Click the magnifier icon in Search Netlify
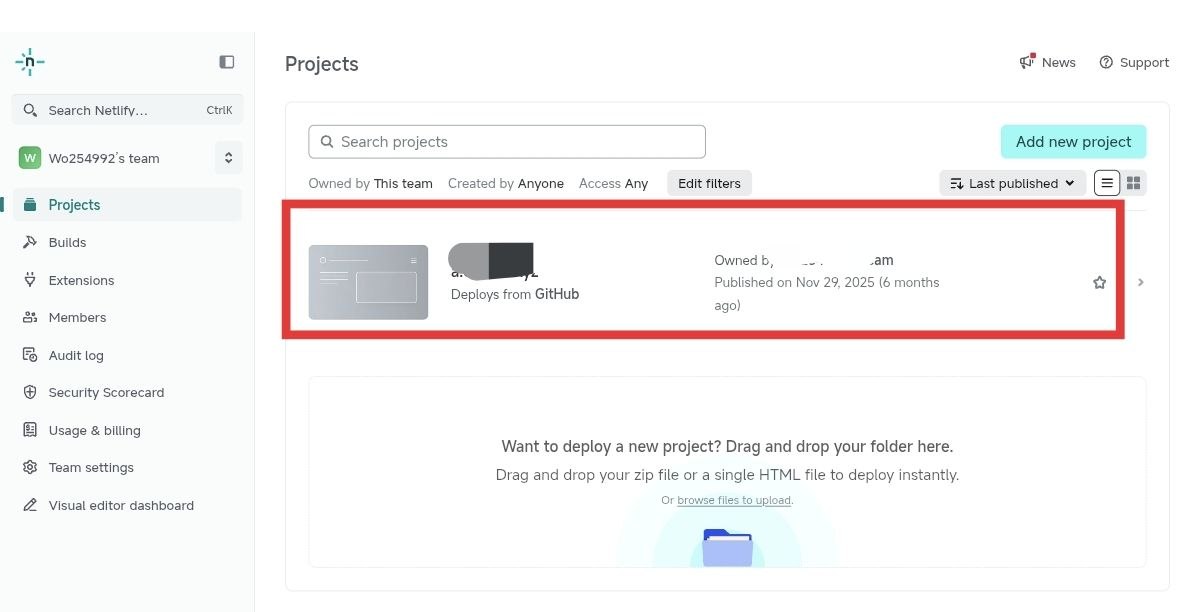Image resolution: width=1187 pixels, height=612 pixels. pos(30,110)
